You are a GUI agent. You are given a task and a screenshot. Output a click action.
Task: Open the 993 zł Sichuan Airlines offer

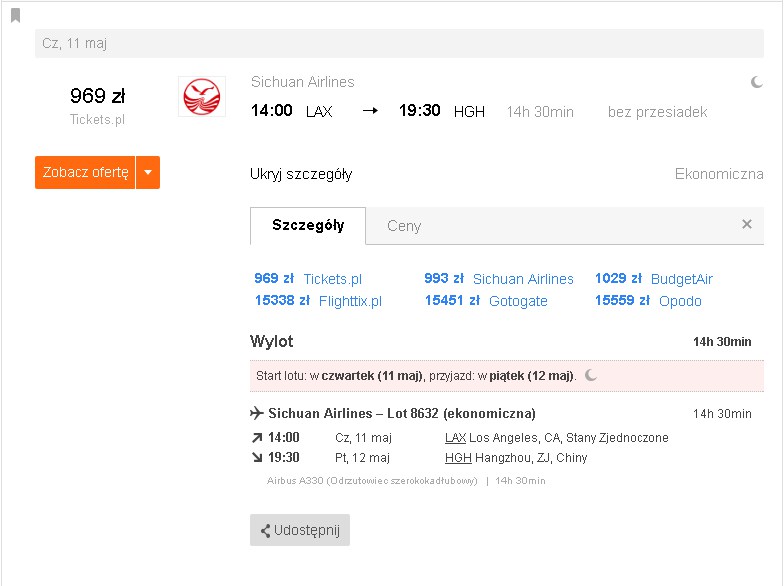[498, 279]
